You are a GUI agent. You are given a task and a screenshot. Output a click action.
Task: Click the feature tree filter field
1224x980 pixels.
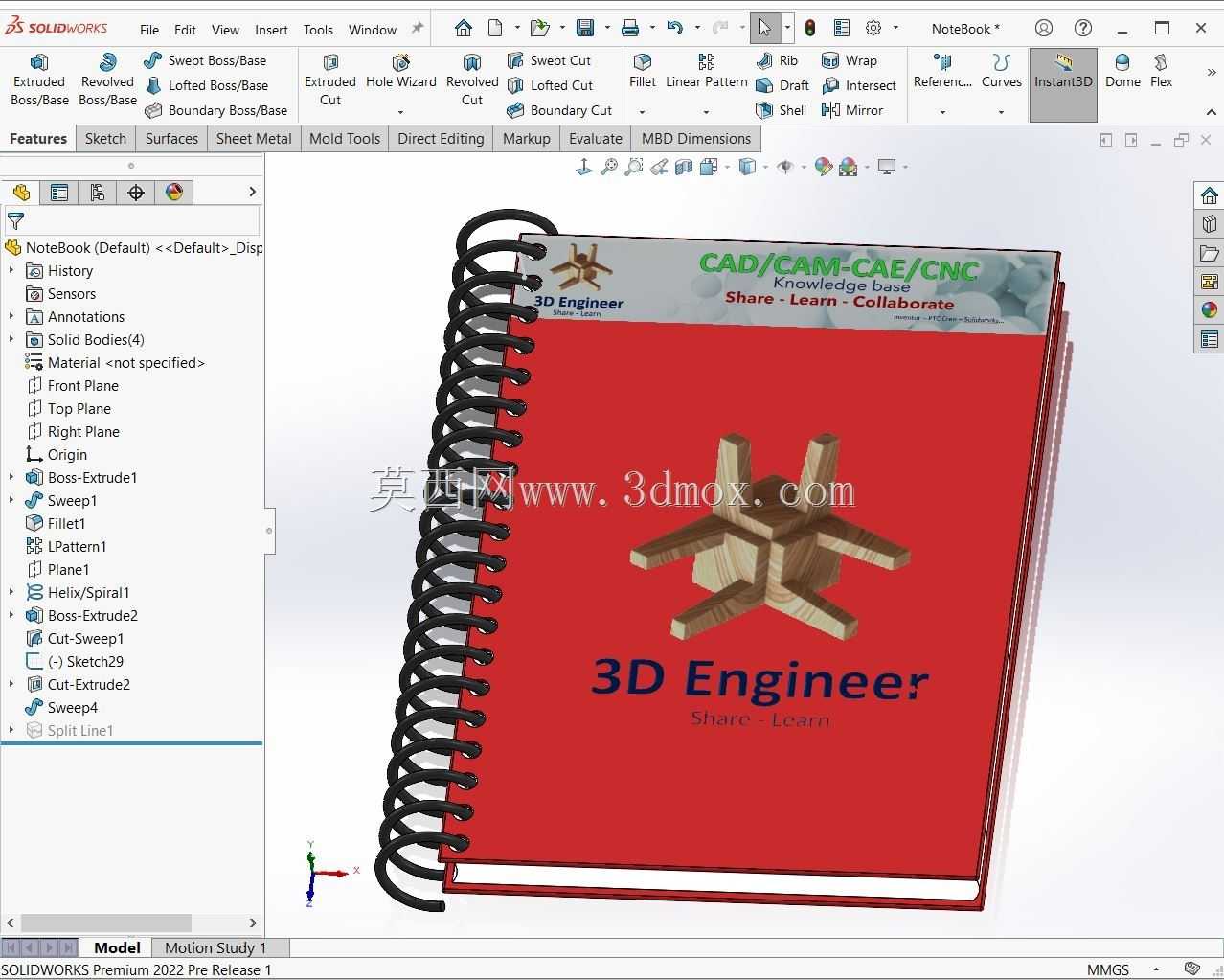pos(131,221)
